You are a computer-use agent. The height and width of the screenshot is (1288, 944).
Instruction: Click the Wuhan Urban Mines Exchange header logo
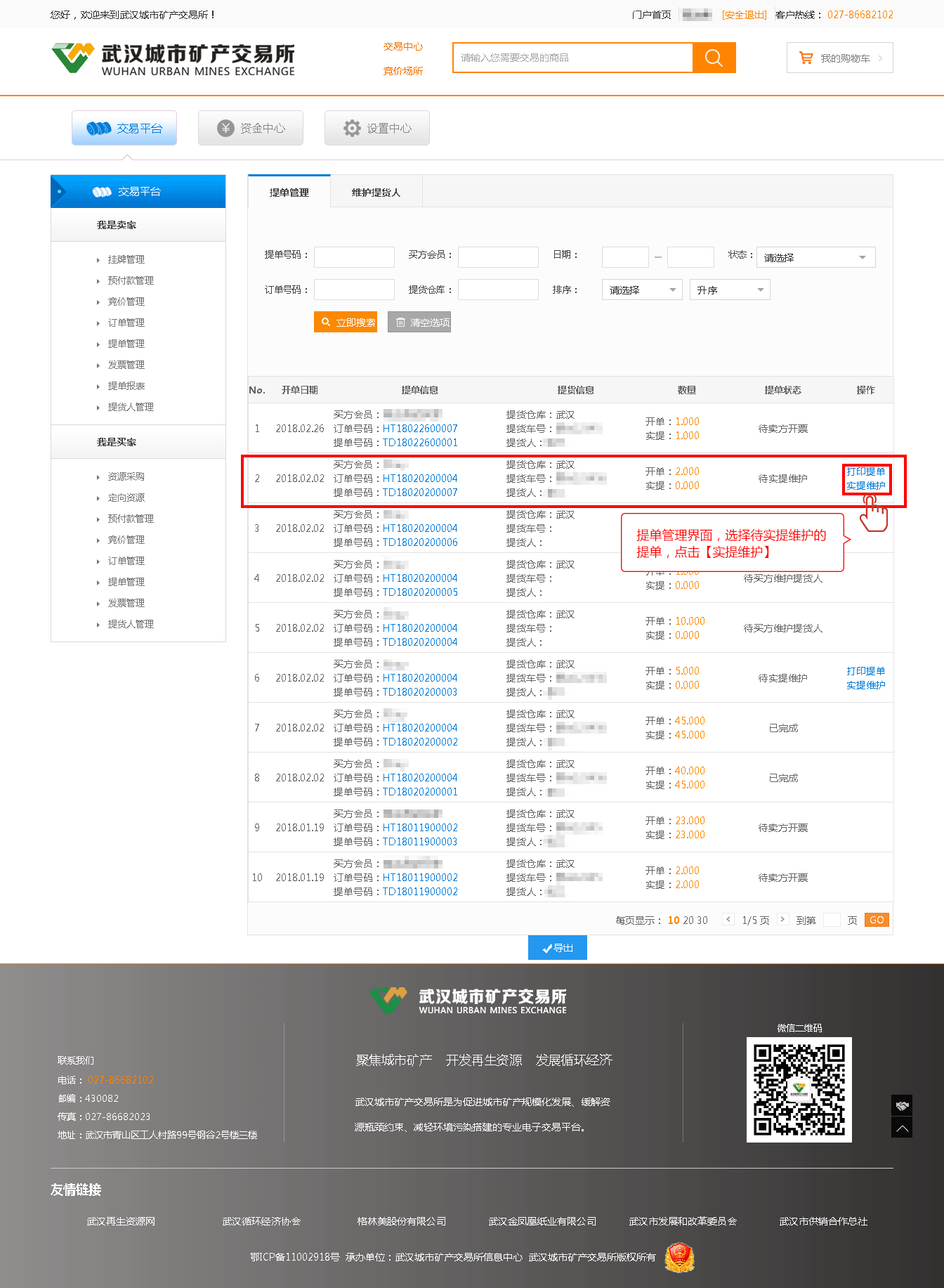click(x=173, y=59)
